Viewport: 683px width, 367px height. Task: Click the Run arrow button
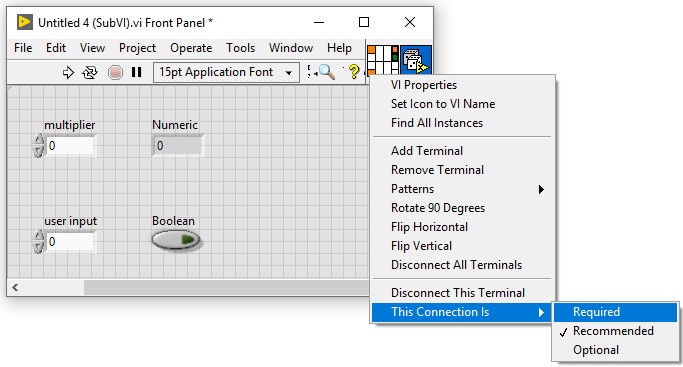point(68,72)
